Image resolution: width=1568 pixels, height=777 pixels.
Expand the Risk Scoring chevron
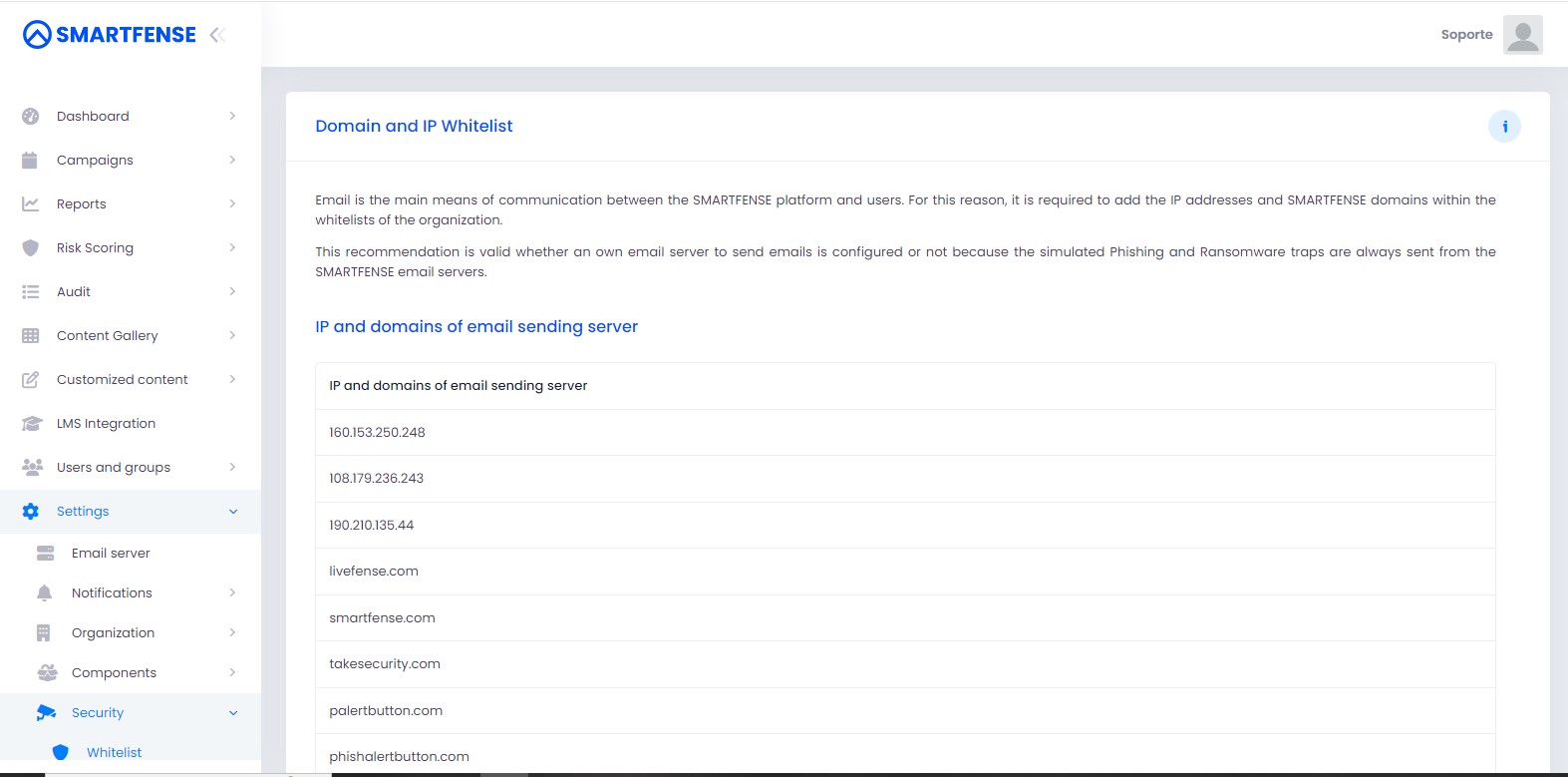232,247
